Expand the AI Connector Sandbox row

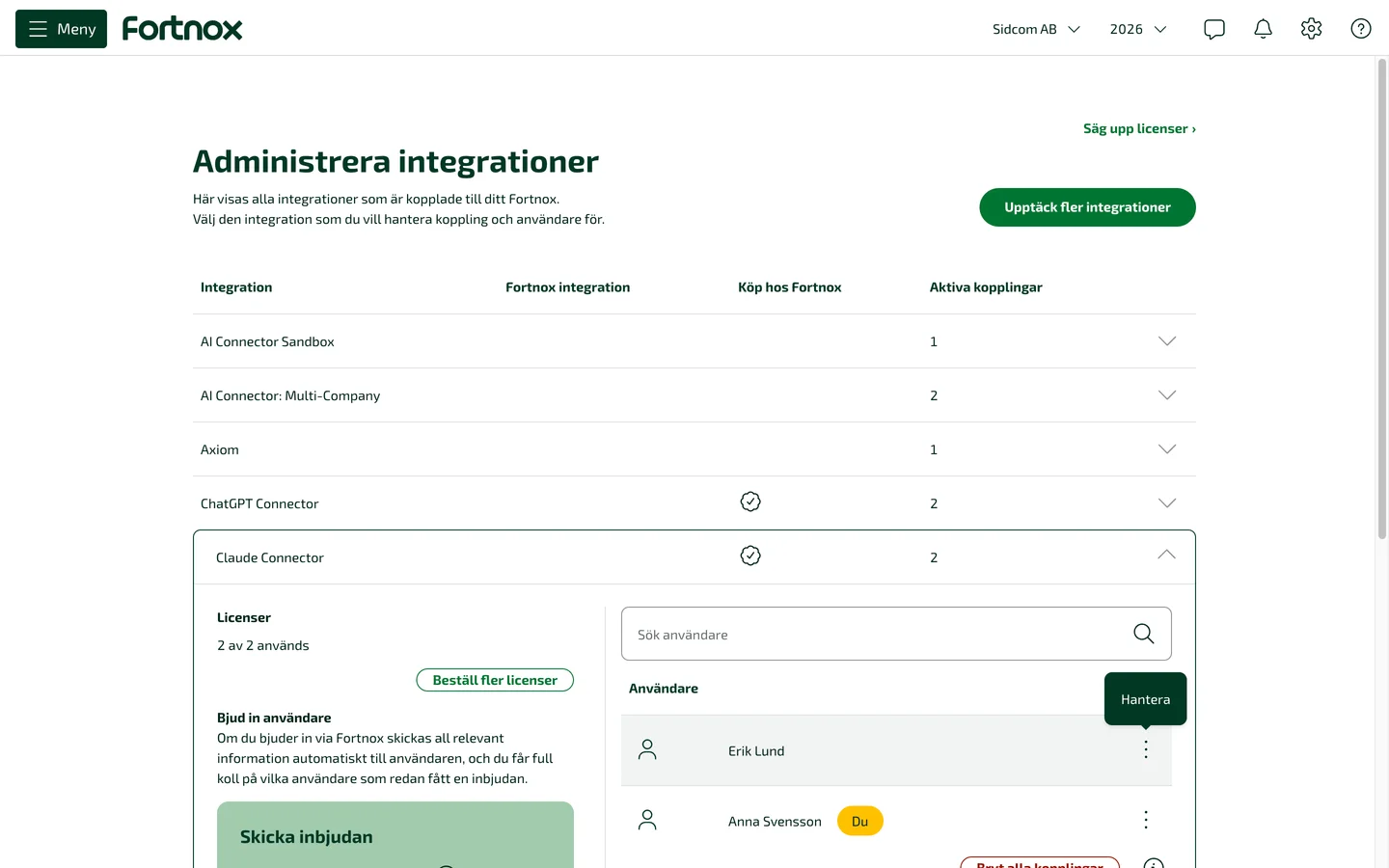pos(1167,341)
